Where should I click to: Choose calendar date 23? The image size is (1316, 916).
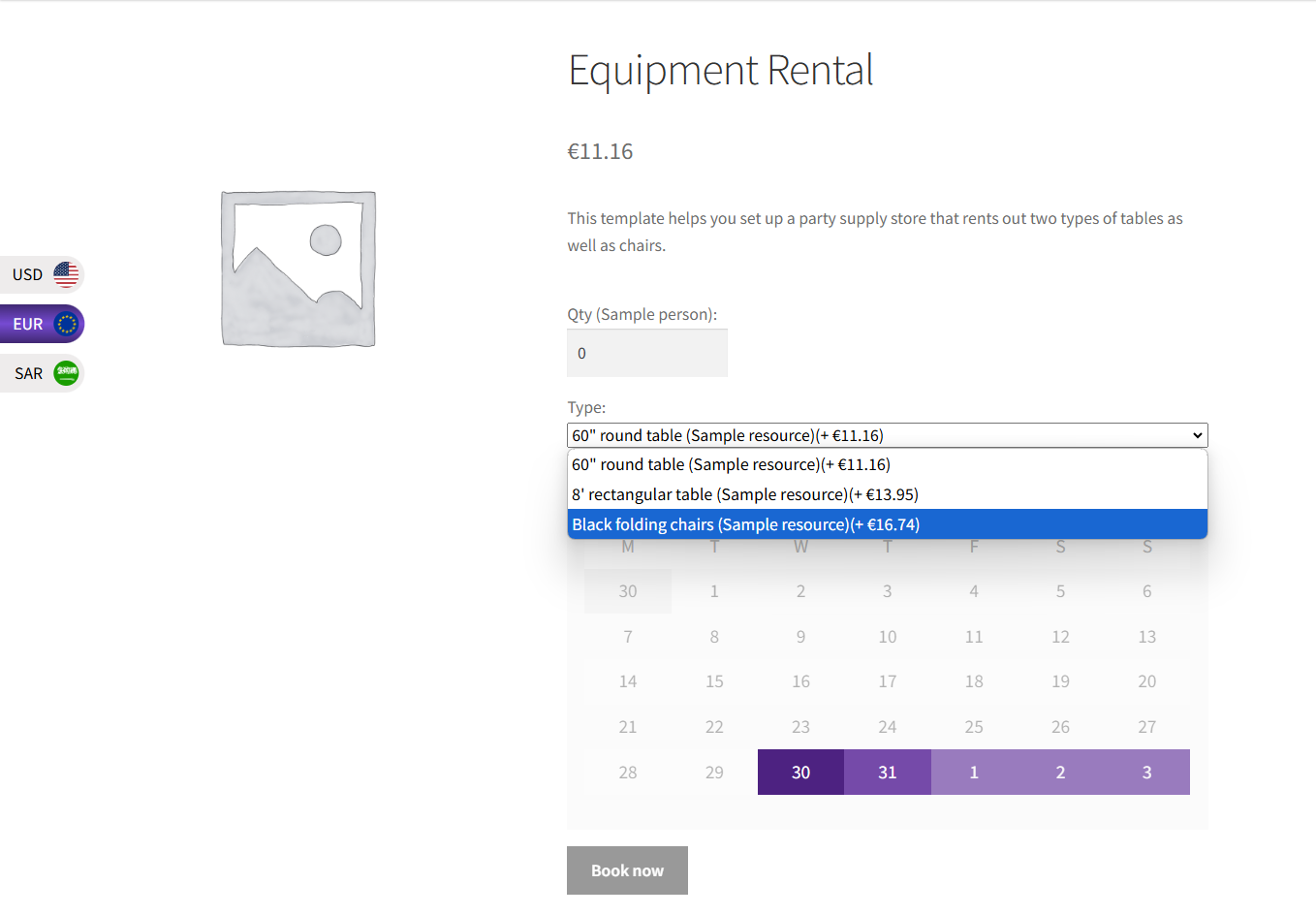800,727
